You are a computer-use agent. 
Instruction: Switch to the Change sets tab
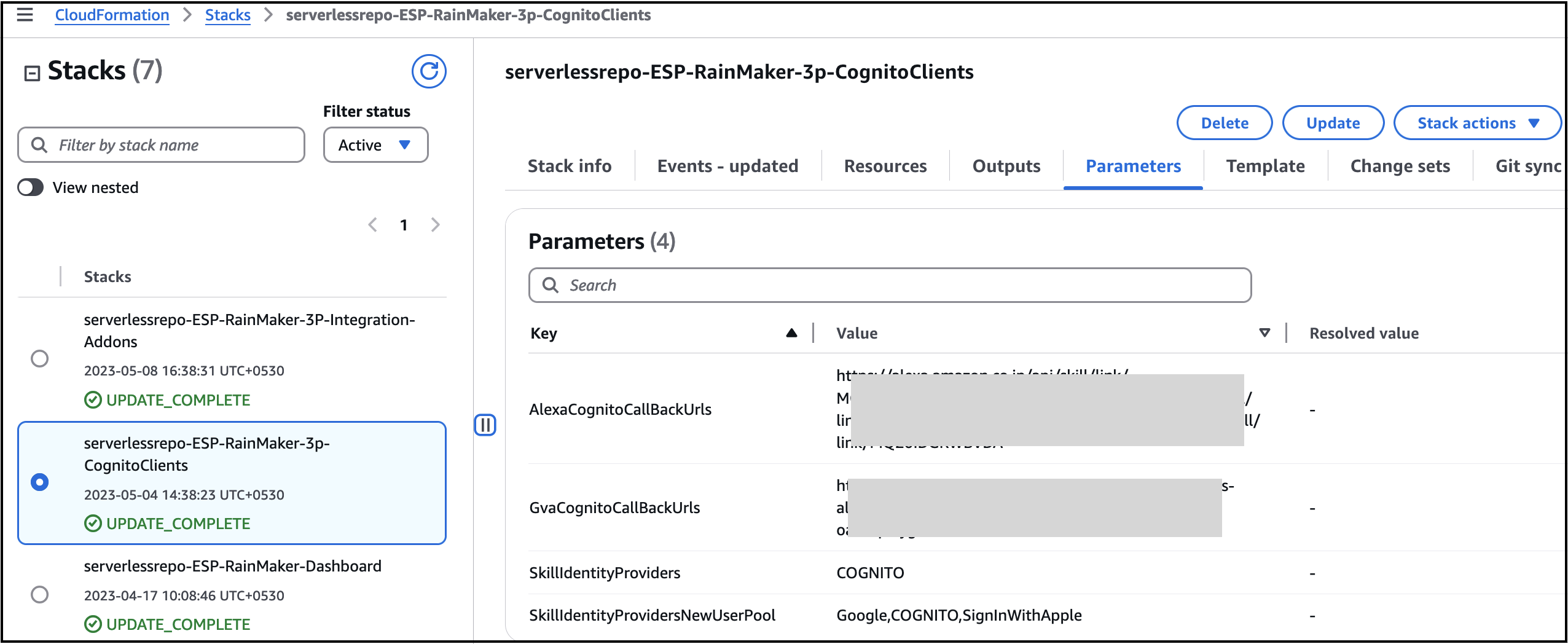click(x=1400, y=166)
